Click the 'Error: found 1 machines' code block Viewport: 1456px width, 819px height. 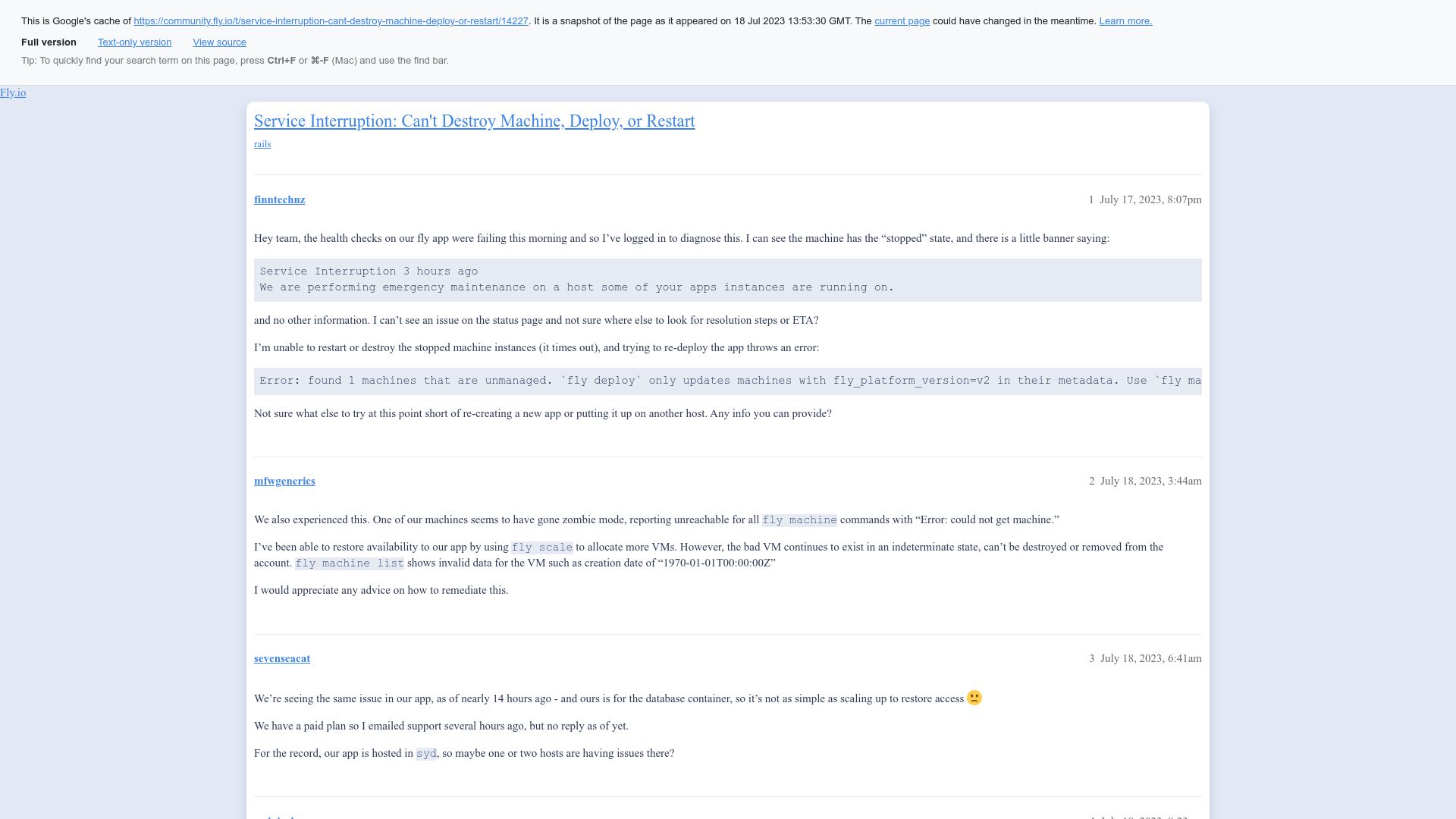click(728, 381)
